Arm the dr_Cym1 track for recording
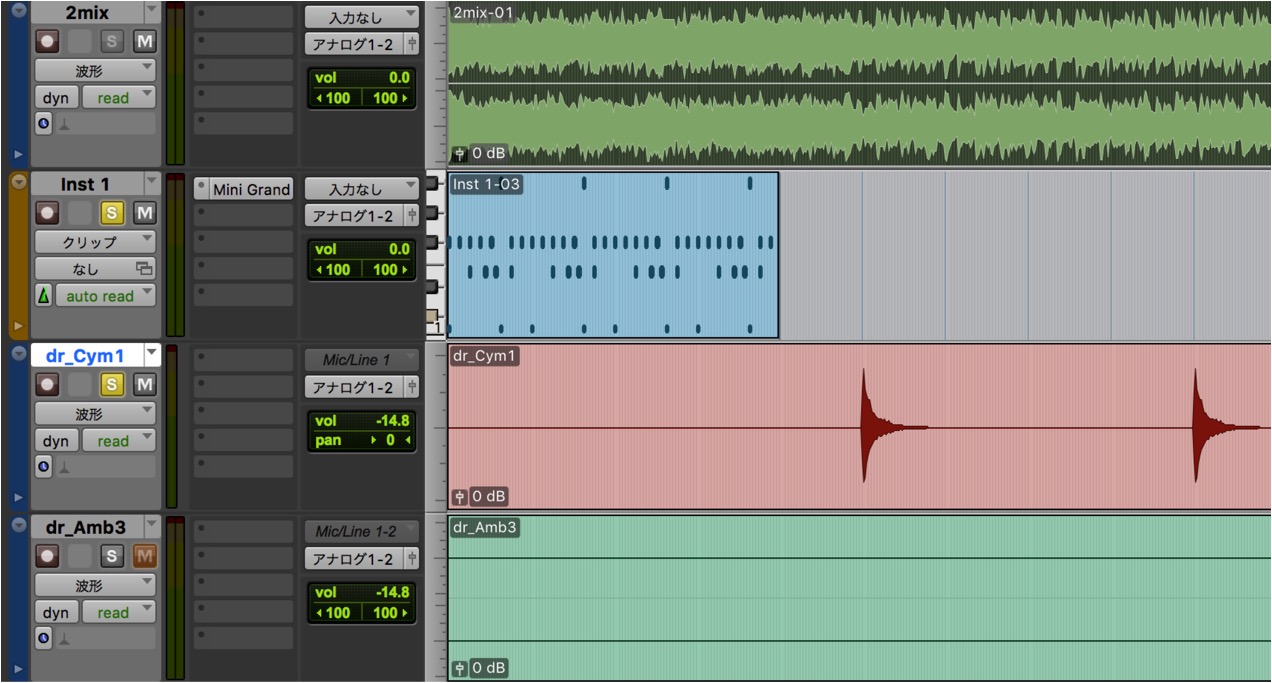This screenshot has width=1272, height=683. tap(47, 385)
